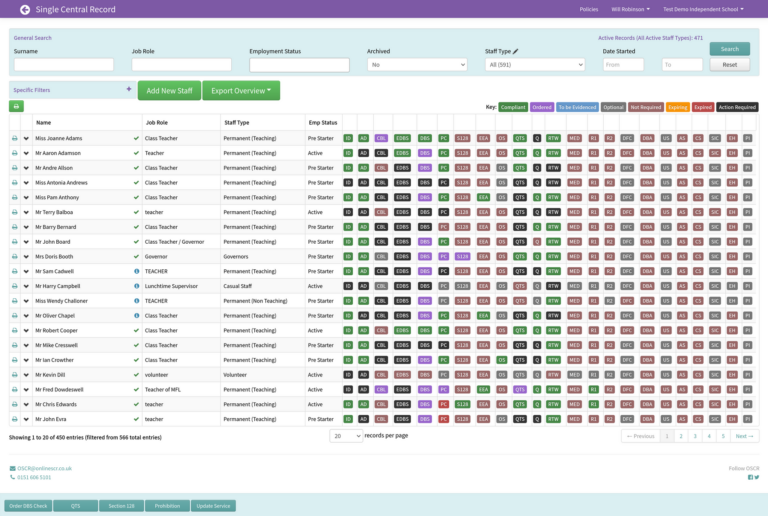Image resolution: width=768 pixels, height=516 pixels.
Task: Expand the row for Mr Aaron Adamson
Action: [27, 153]
